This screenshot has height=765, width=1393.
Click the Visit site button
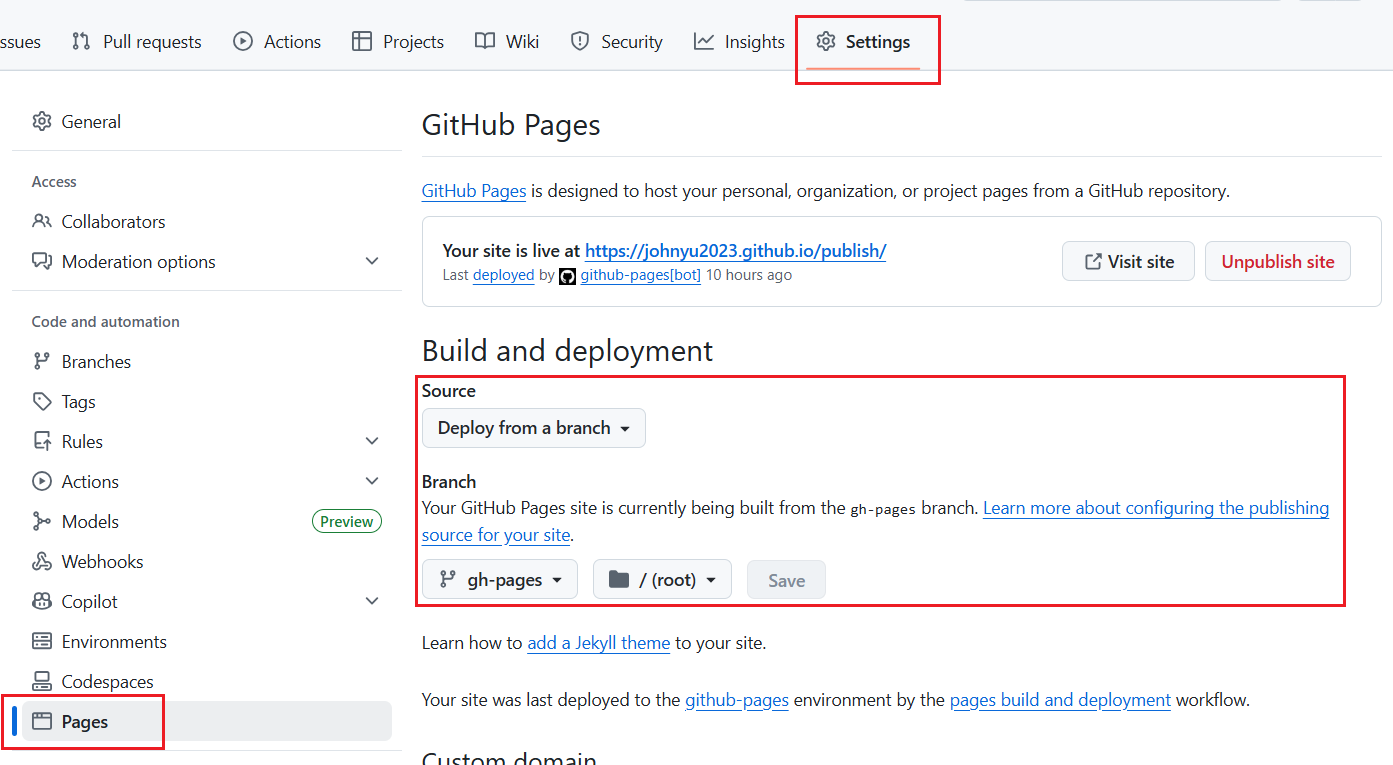point(1128,261)
